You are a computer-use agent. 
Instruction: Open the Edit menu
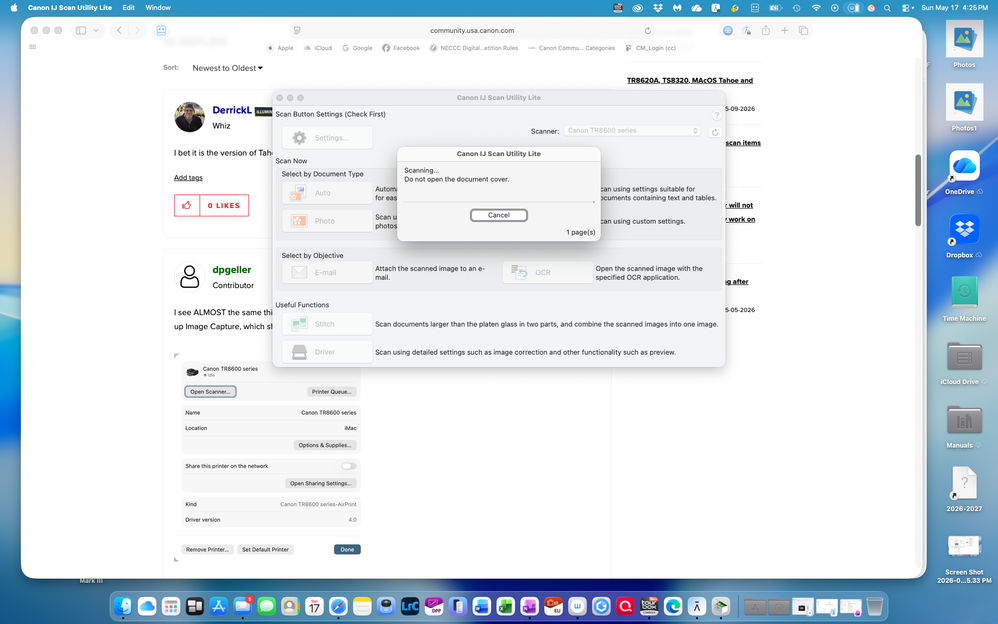point(129,8)
